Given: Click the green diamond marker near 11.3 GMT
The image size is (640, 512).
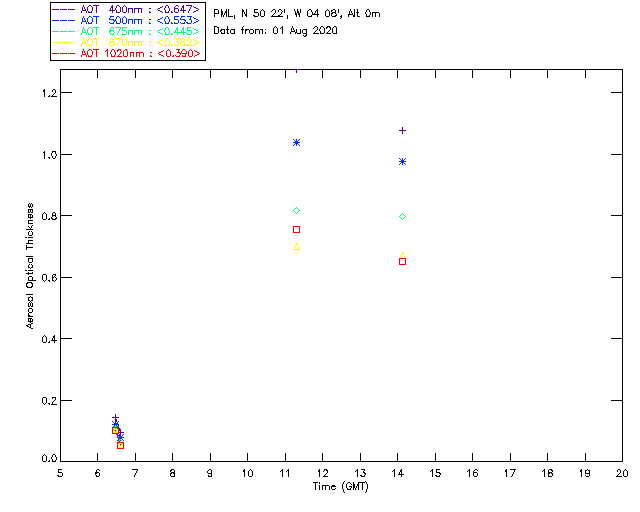Looking at the screenshot, I should pyautogui.click(x=297, y=211).
